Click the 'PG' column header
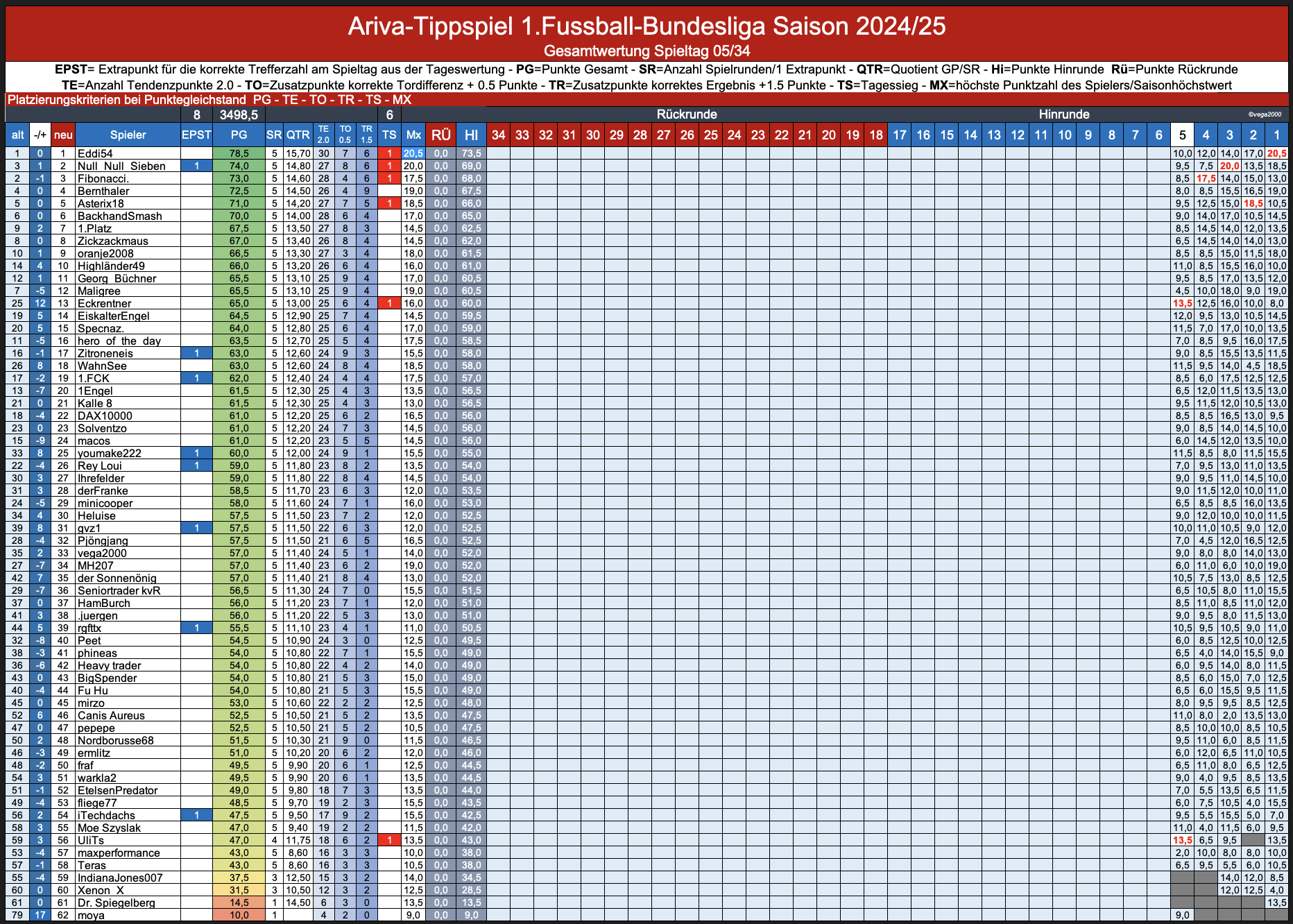The image size is (1293, 924). coord(239,135)
